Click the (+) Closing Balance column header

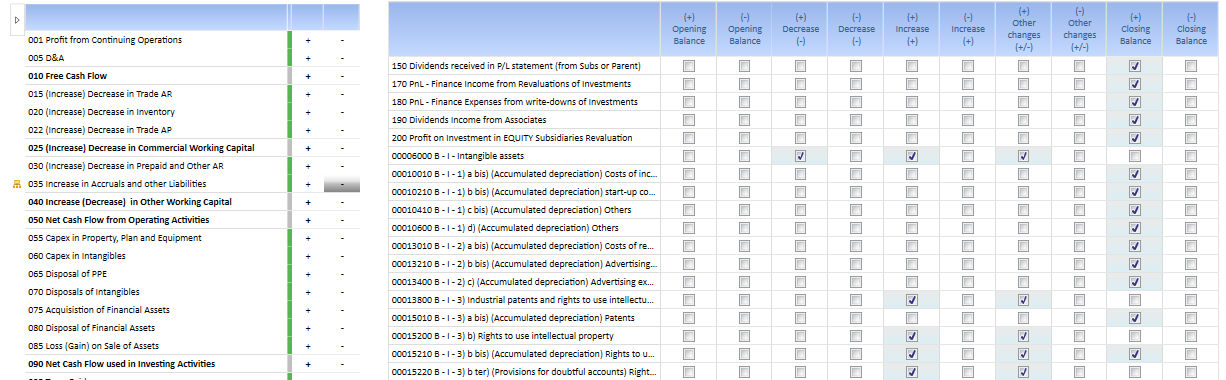(x=1135, y=28)
